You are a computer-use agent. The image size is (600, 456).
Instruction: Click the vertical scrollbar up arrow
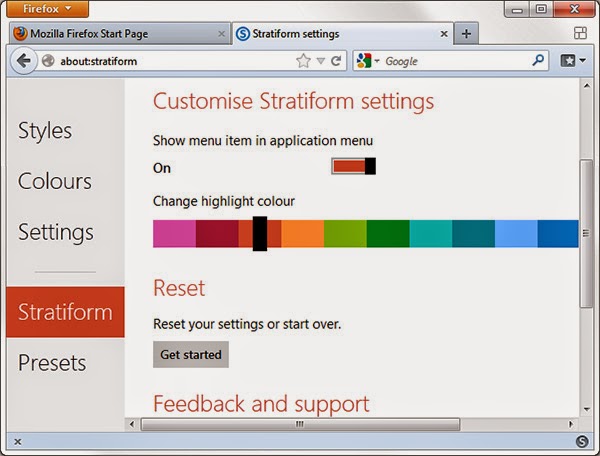(x=587, y=86)
